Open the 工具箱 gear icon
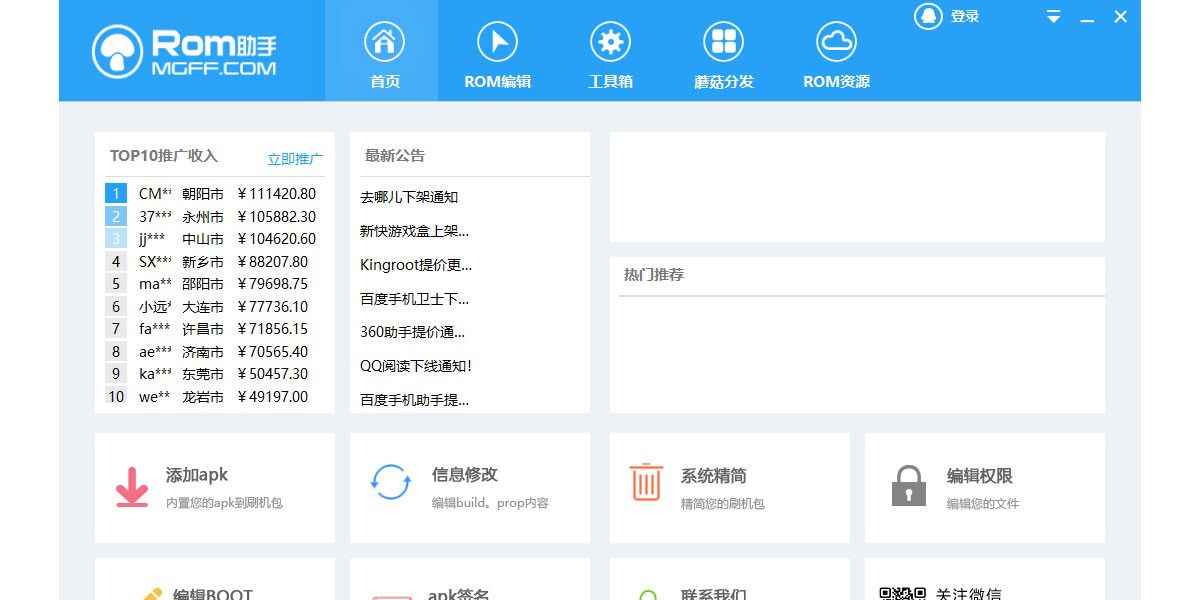1200x600 pixels. pos(610,42)
